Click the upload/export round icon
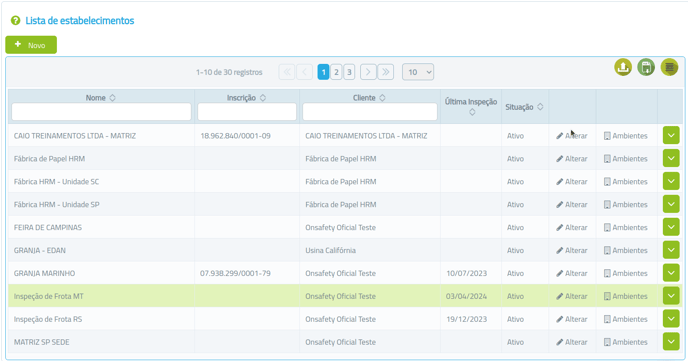Screen dimensions: 688x361 (623, 67)
